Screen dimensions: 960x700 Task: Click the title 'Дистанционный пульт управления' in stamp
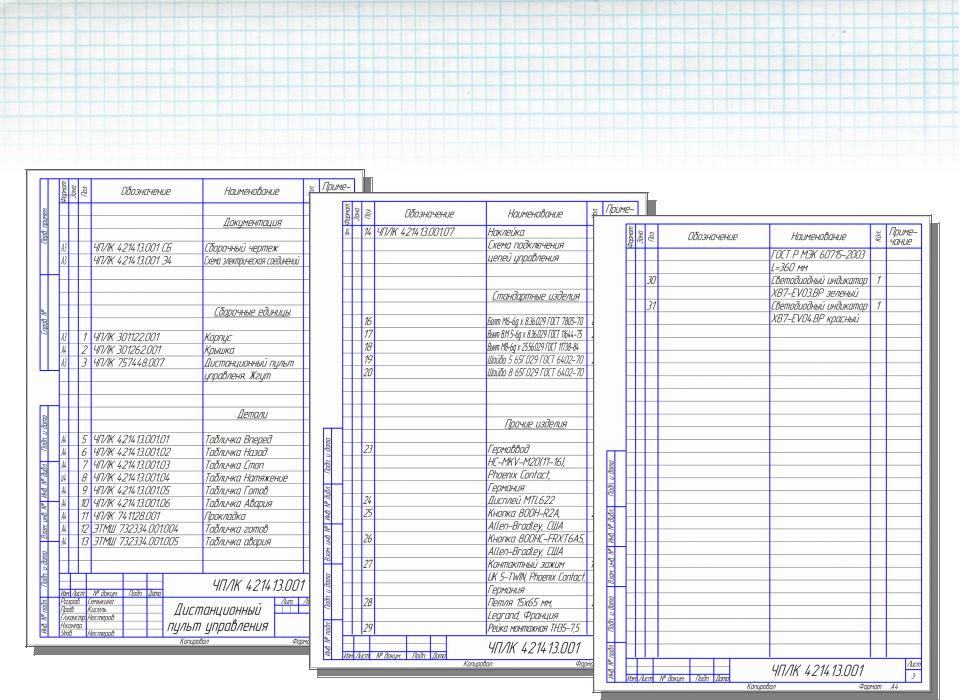click(218, 618)
